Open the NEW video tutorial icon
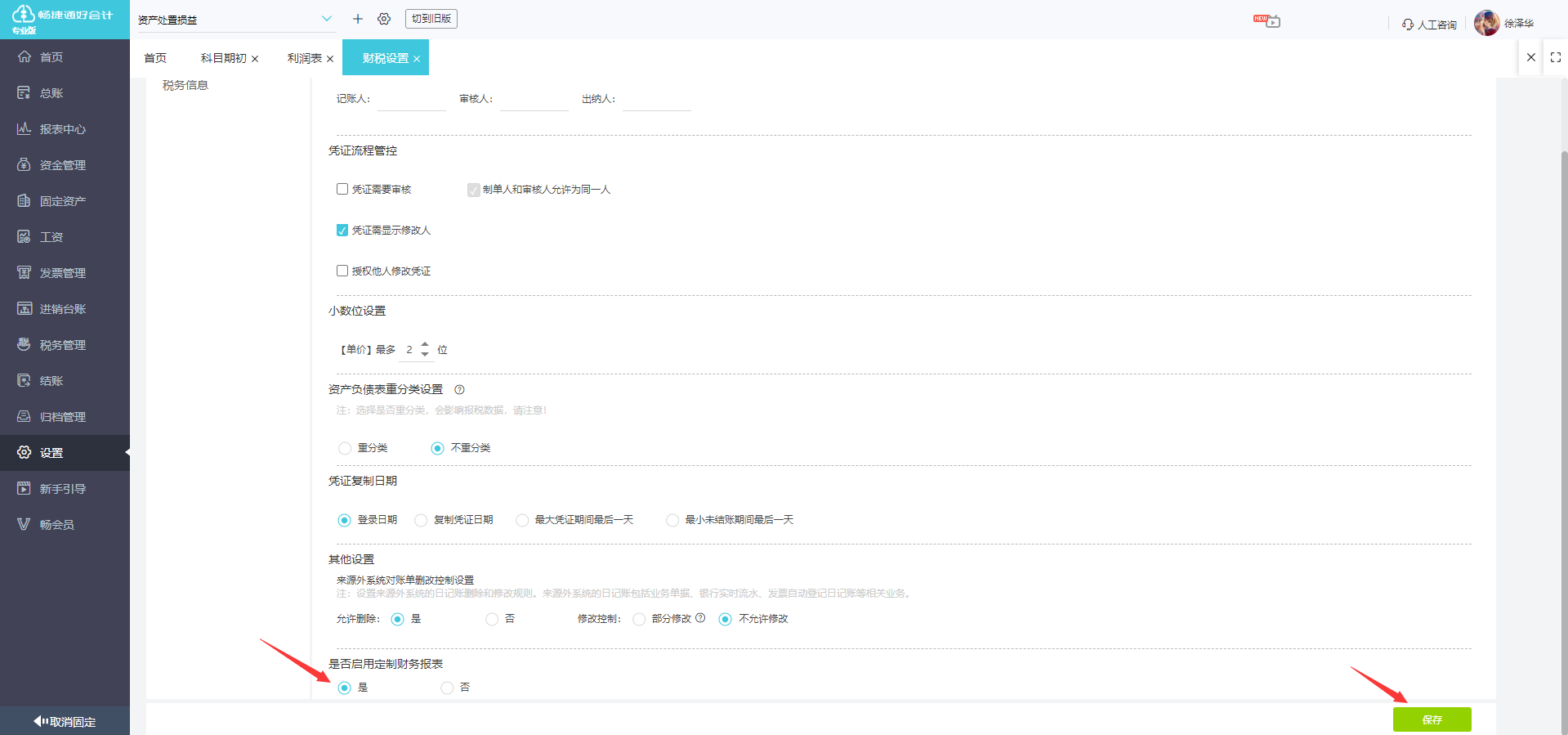The image size is (1568, 735). [x=1267, y=21]
